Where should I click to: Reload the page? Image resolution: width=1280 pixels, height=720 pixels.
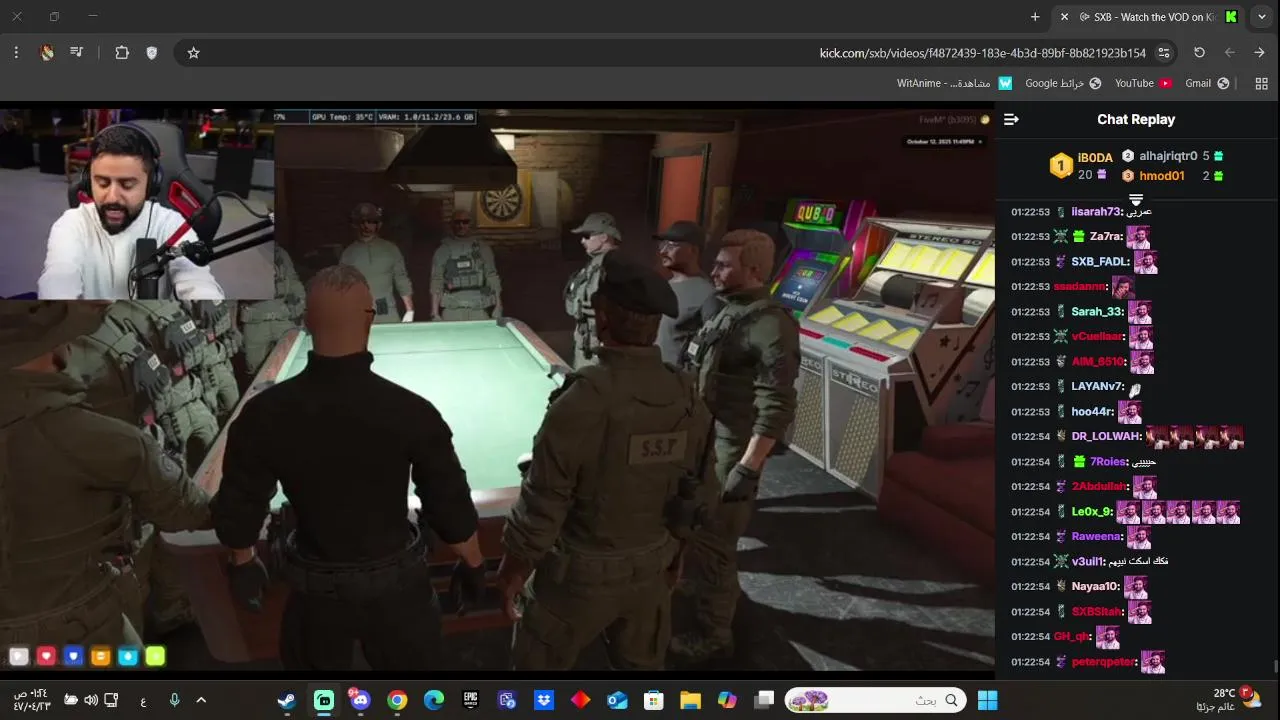click(x=1199, y=53)
